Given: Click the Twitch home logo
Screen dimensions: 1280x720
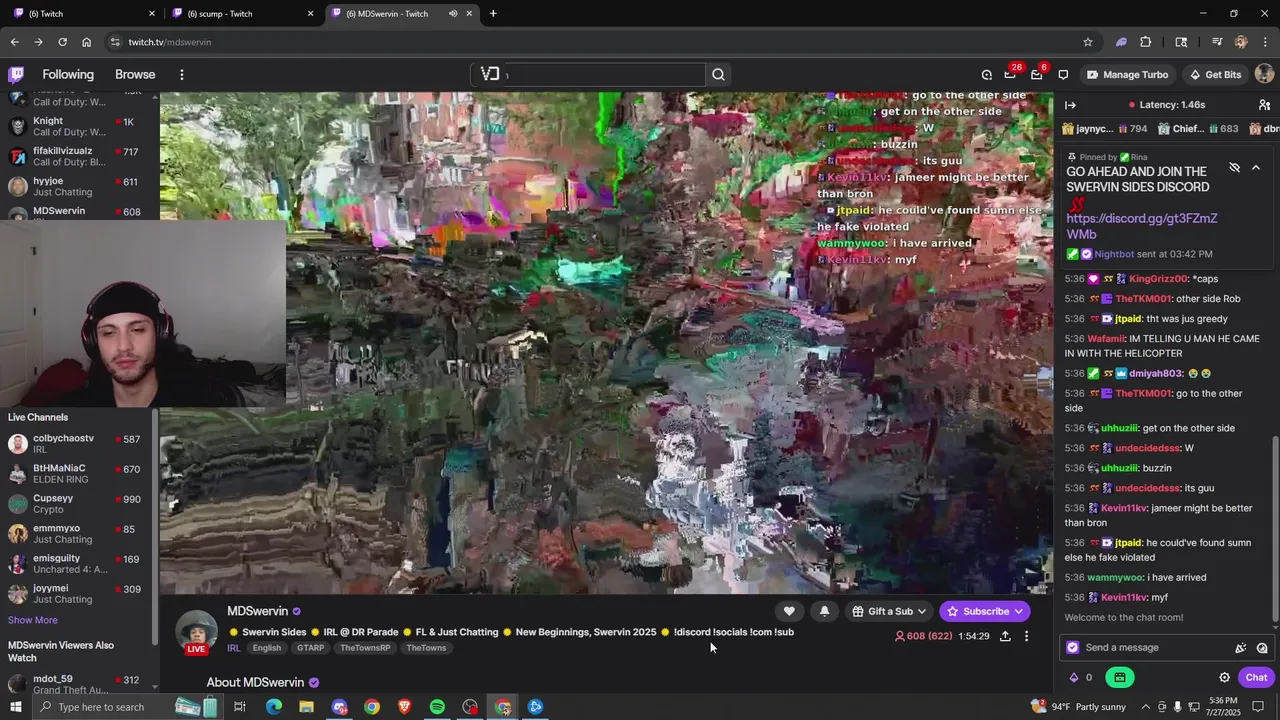Looking at the screenshot, I should [16, 74].
